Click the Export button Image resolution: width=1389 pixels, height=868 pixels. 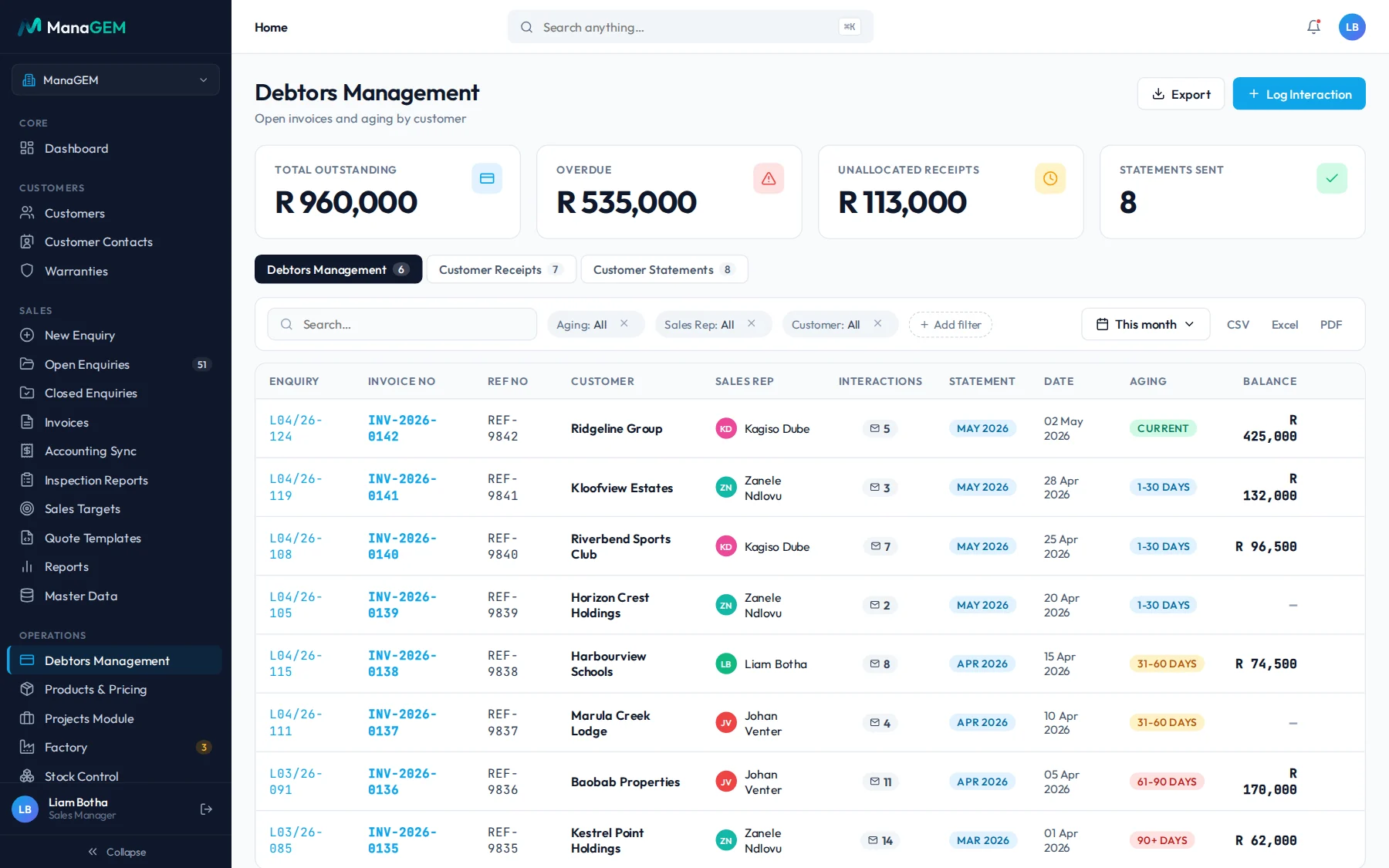[x=1181, y=94]
